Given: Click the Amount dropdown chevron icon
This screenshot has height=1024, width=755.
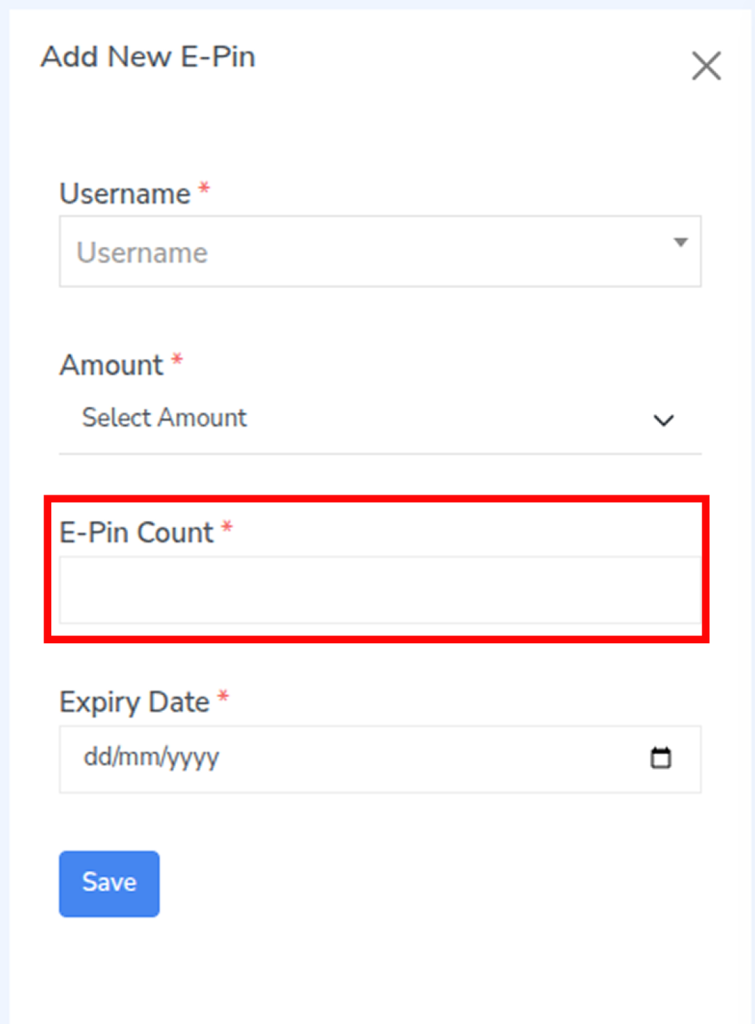Looking at the screenshot, I should click(664, 420).
